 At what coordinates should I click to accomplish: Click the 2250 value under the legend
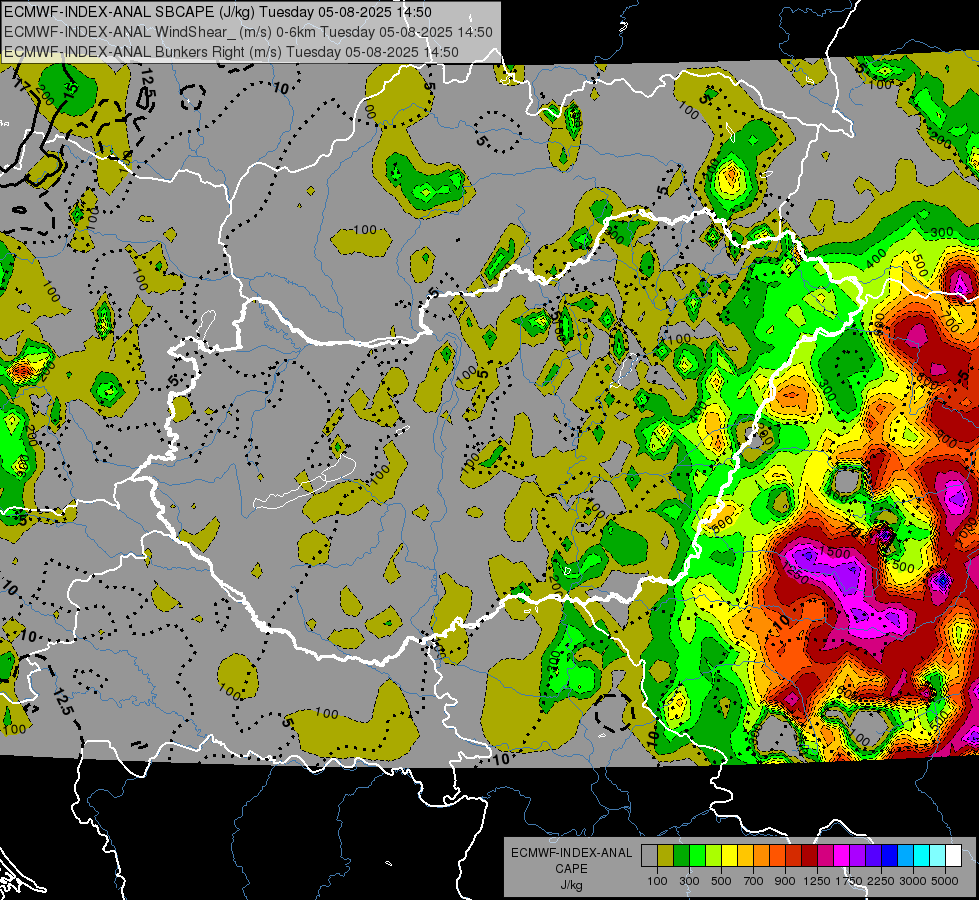[x=881, y=881]
